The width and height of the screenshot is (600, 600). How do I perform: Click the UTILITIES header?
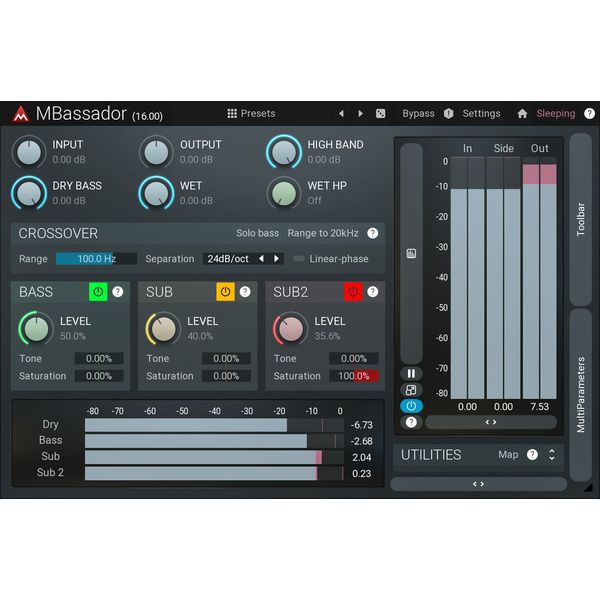click(x=431, y=455)
